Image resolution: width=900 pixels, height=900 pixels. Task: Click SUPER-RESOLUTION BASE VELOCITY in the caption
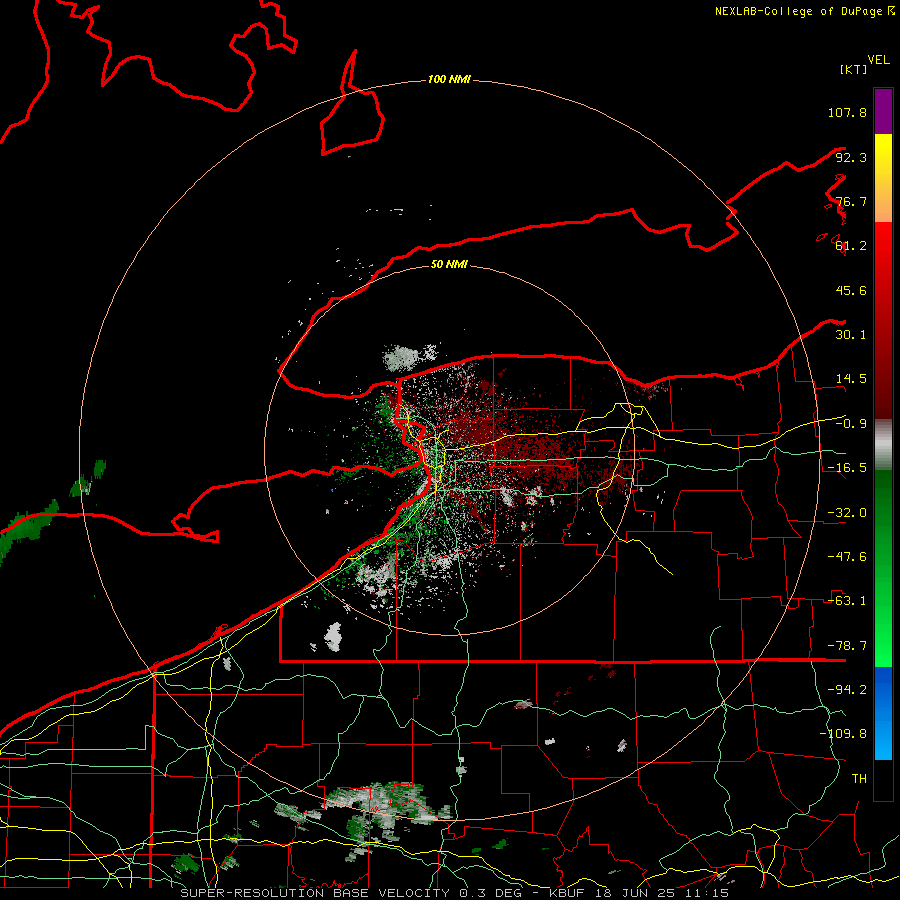coord(315,893)
